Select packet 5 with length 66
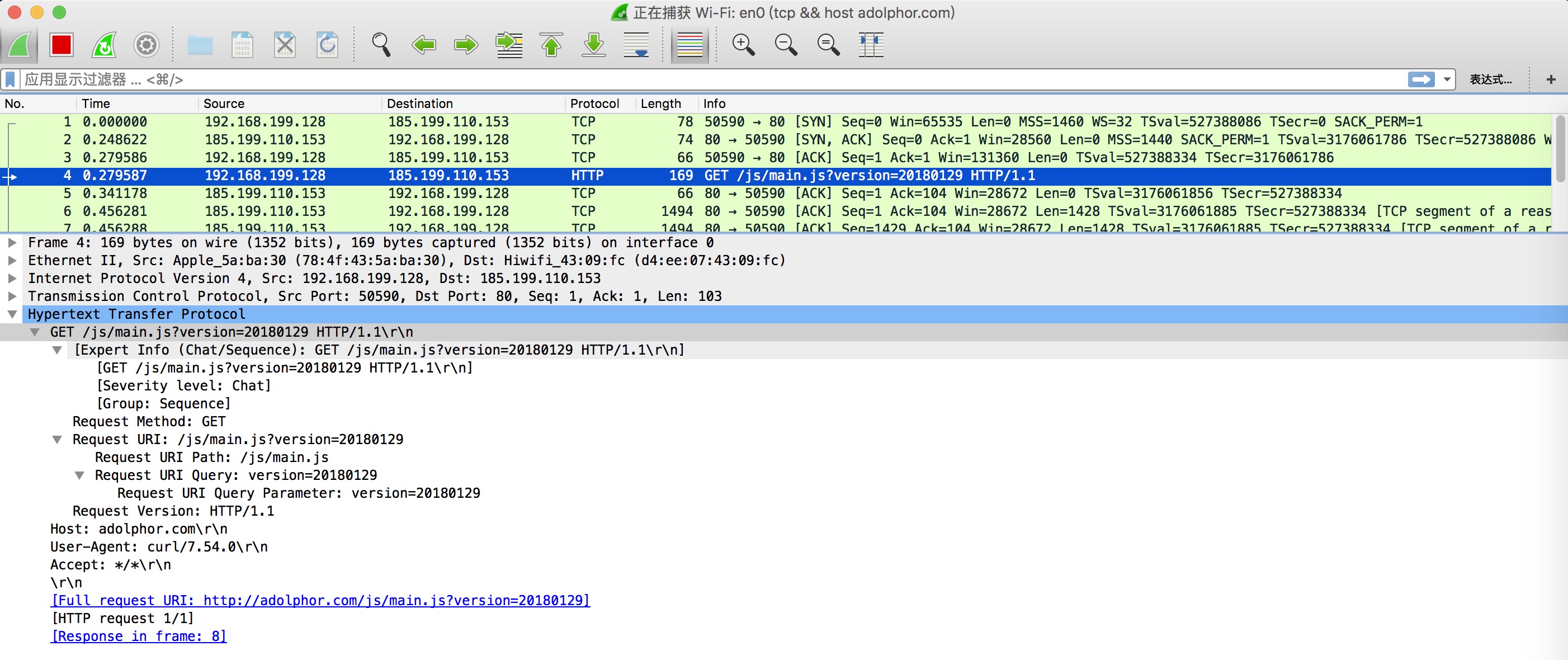The width and height of the screenshot is (1568, 660). point(776,194)
